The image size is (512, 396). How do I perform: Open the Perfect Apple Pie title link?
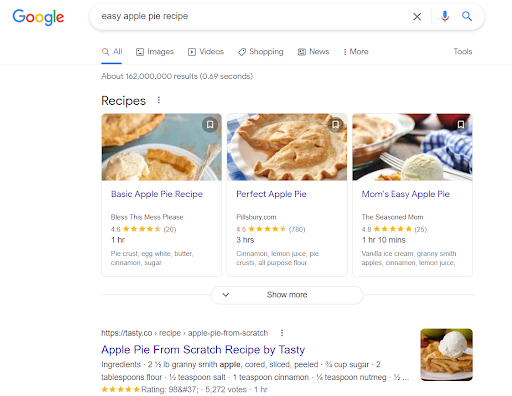click(271, 194)
